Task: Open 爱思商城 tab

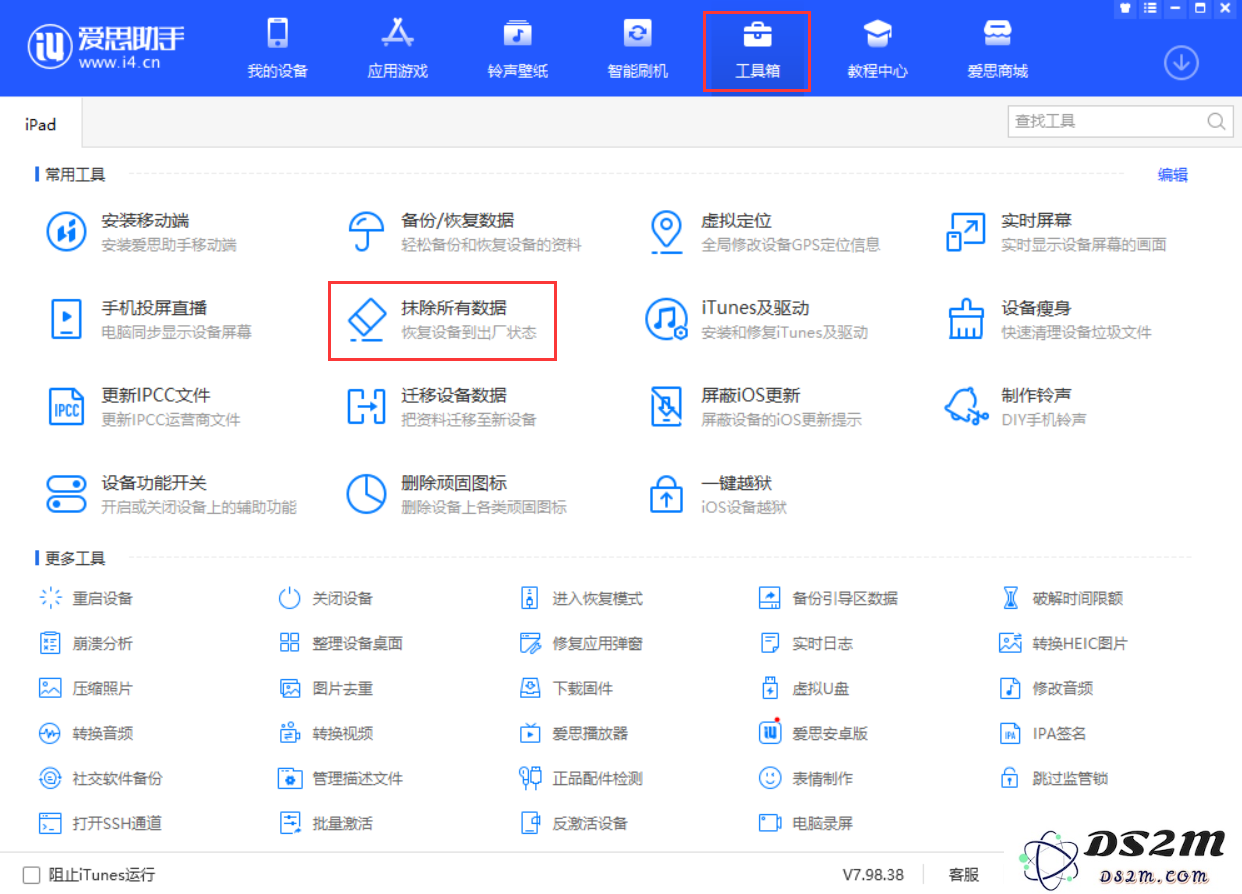Action: point(997,48)
